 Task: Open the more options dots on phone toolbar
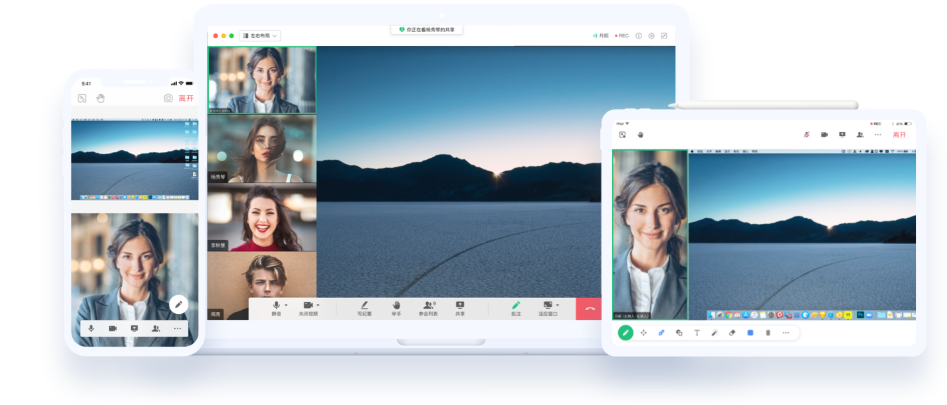click(x=178, y=328)
